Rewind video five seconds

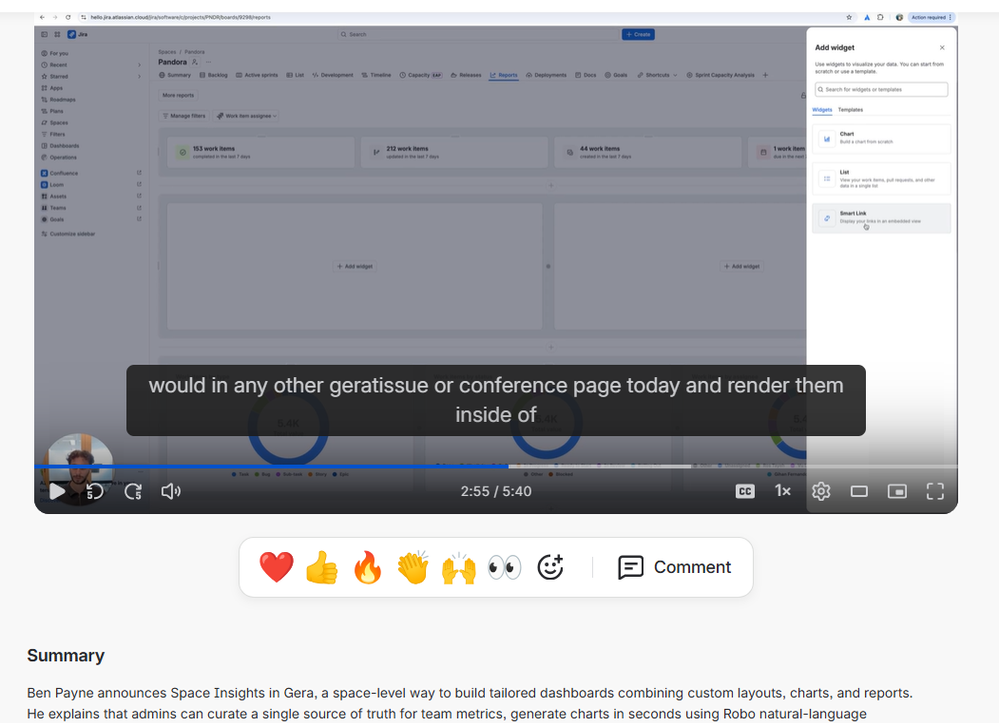95,491
